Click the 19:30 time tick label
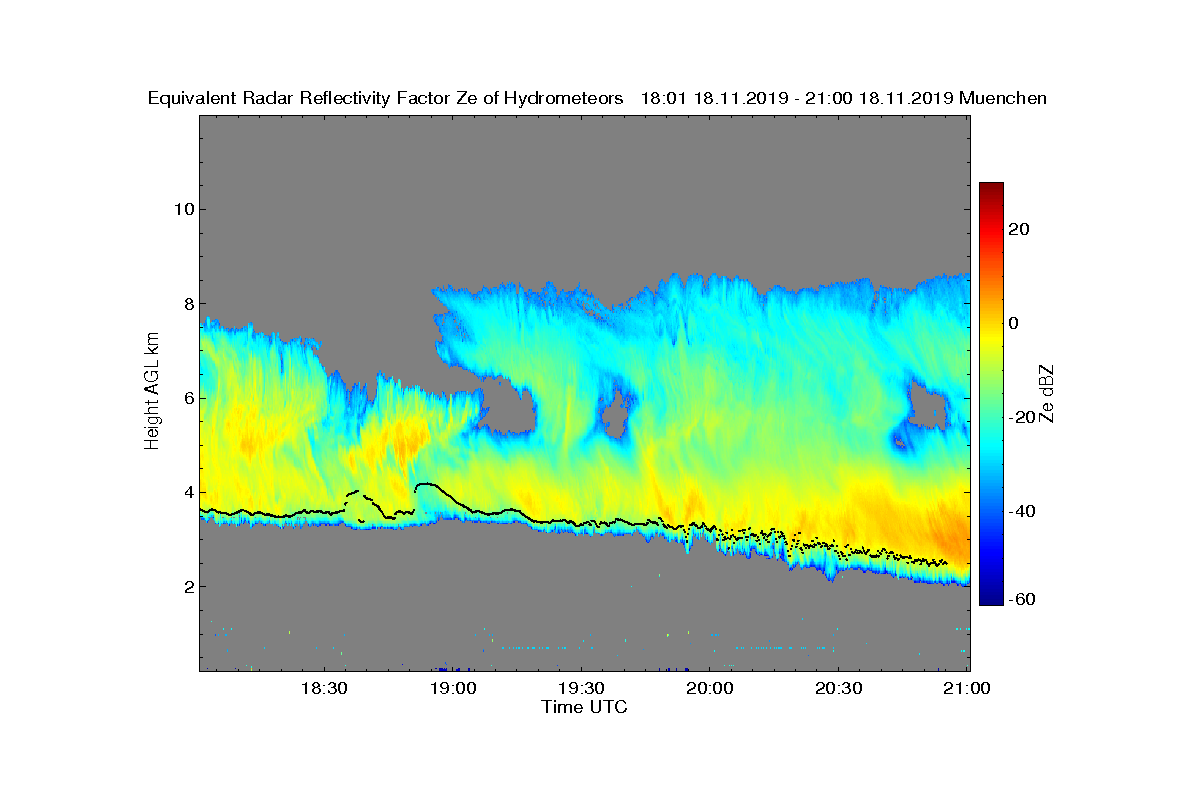This screenshot has width=1200, height=800. (x=582, y=689)
